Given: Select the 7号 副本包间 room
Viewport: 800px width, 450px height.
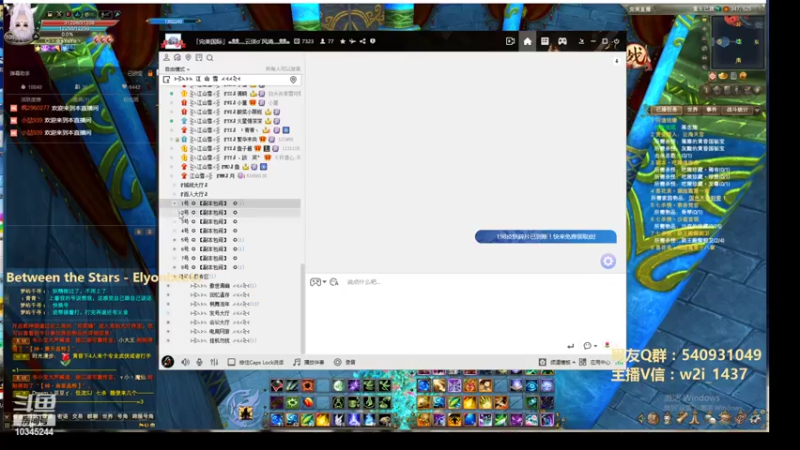Looking at the screenshot, I should (232, 258).
